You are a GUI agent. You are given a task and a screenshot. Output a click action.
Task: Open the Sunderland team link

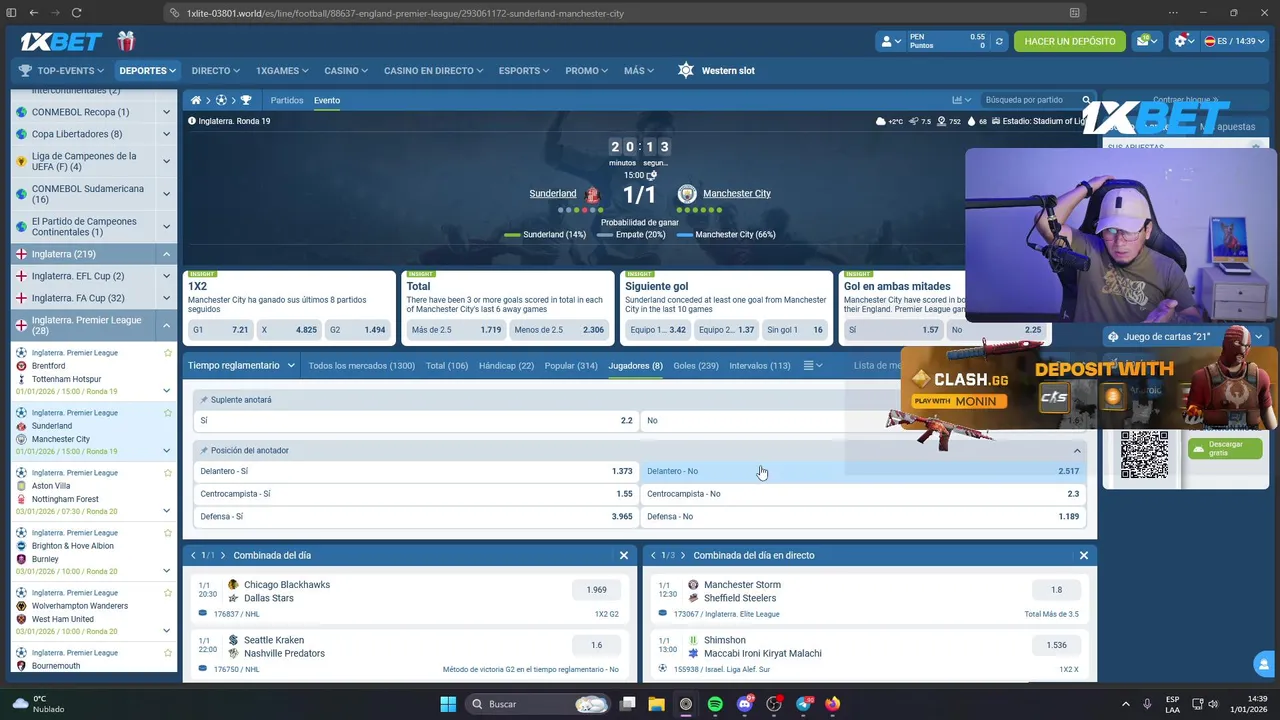pyautogui.click(x=552, y=194)
